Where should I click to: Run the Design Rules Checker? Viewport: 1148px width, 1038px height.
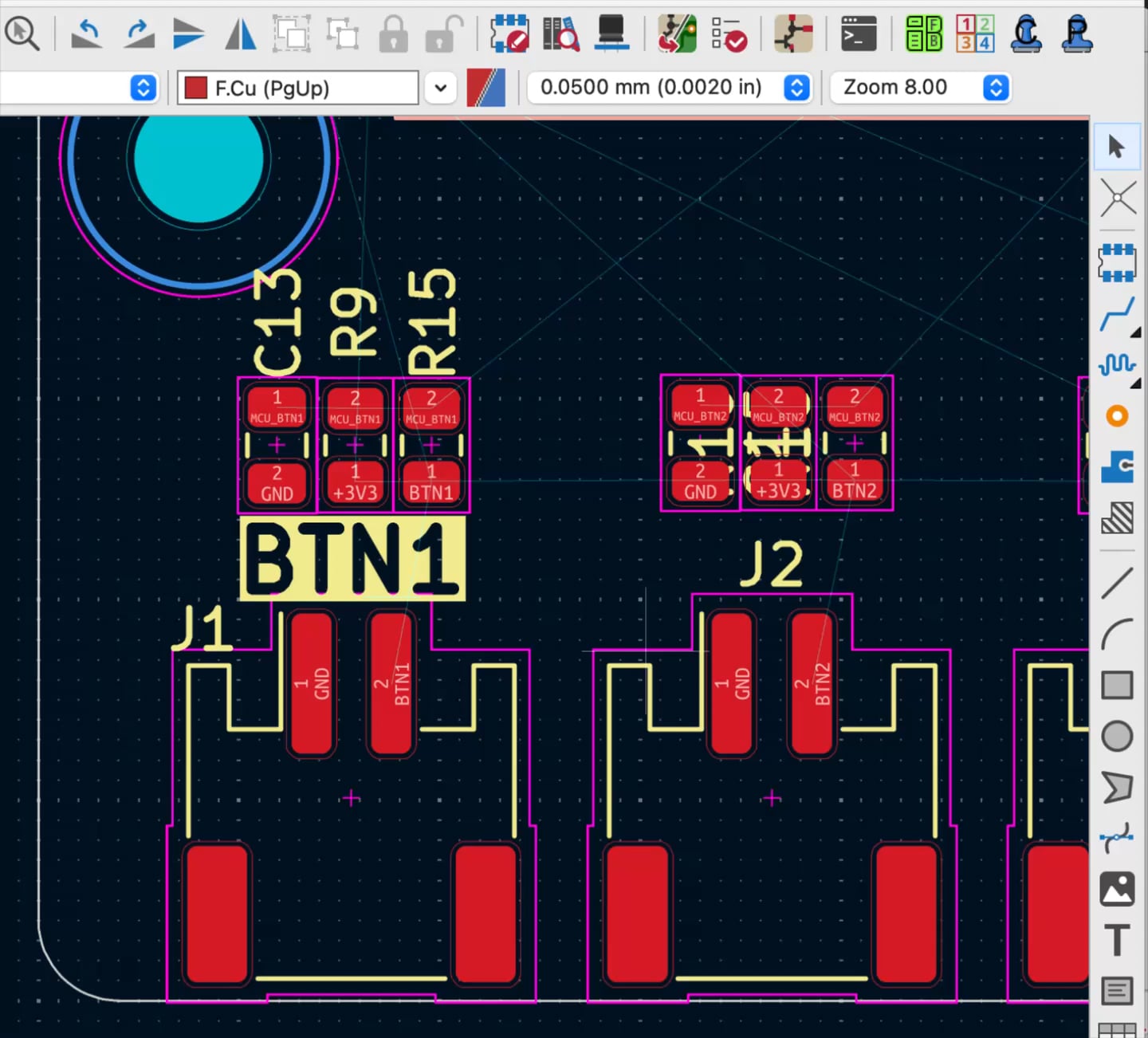pyautogui.click(x=729, y=34)
